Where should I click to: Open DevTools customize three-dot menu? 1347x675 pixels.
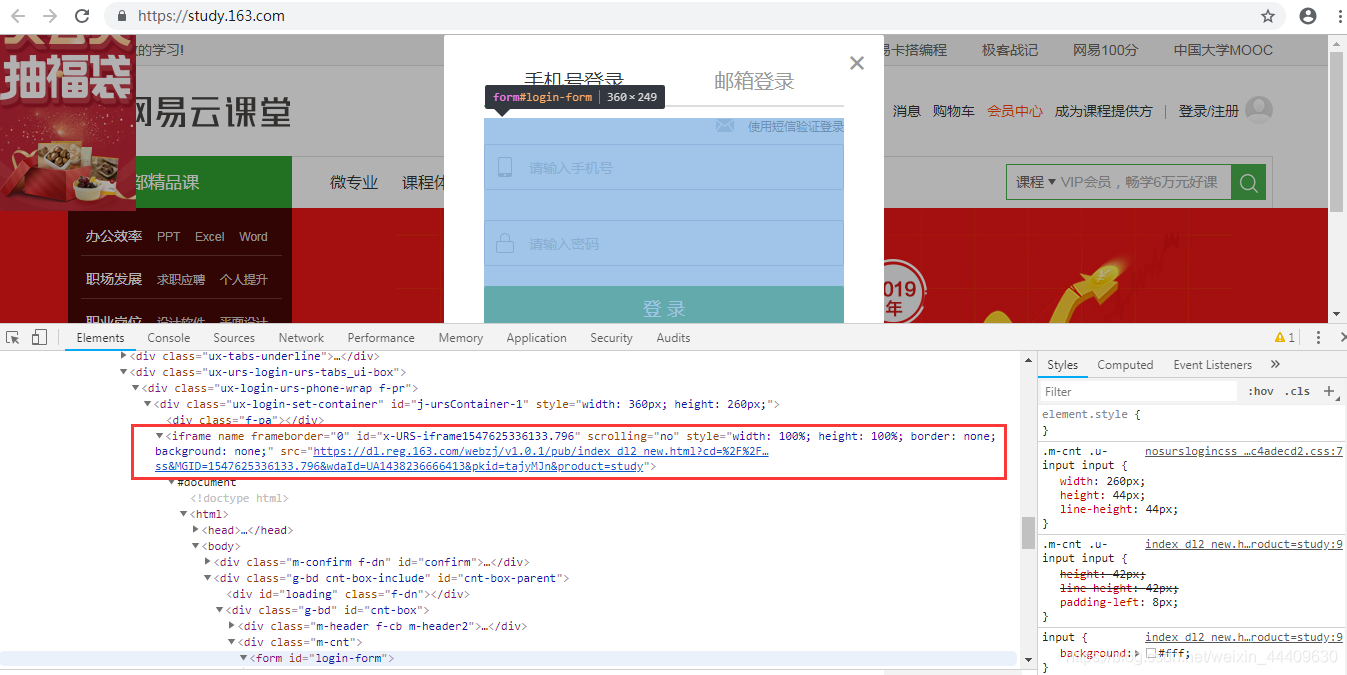coord(1319,338)
